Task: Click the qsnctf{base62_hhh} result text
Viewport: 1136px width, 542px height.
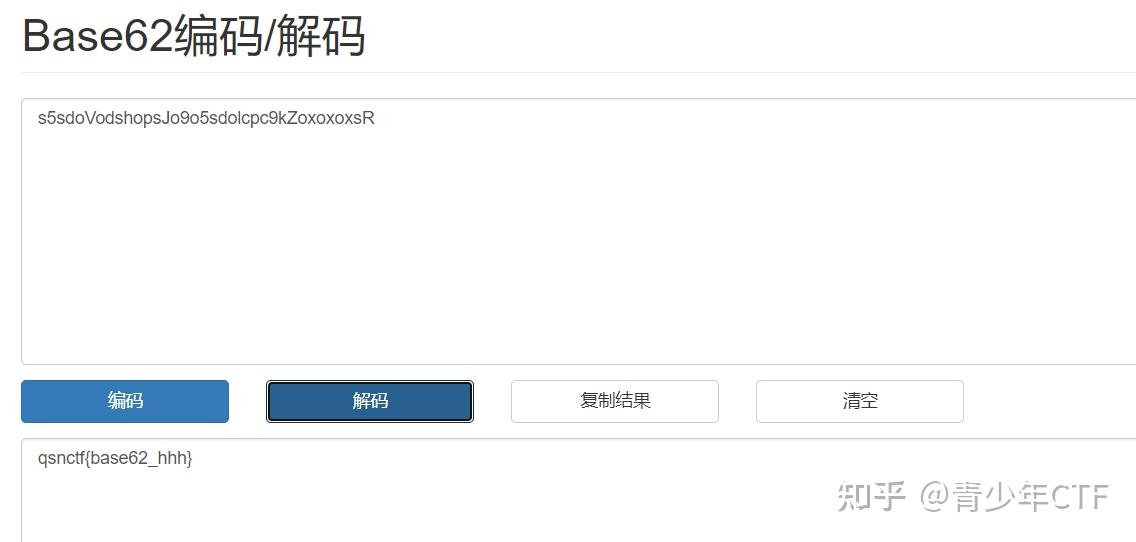Action: [x=114, y=458]
